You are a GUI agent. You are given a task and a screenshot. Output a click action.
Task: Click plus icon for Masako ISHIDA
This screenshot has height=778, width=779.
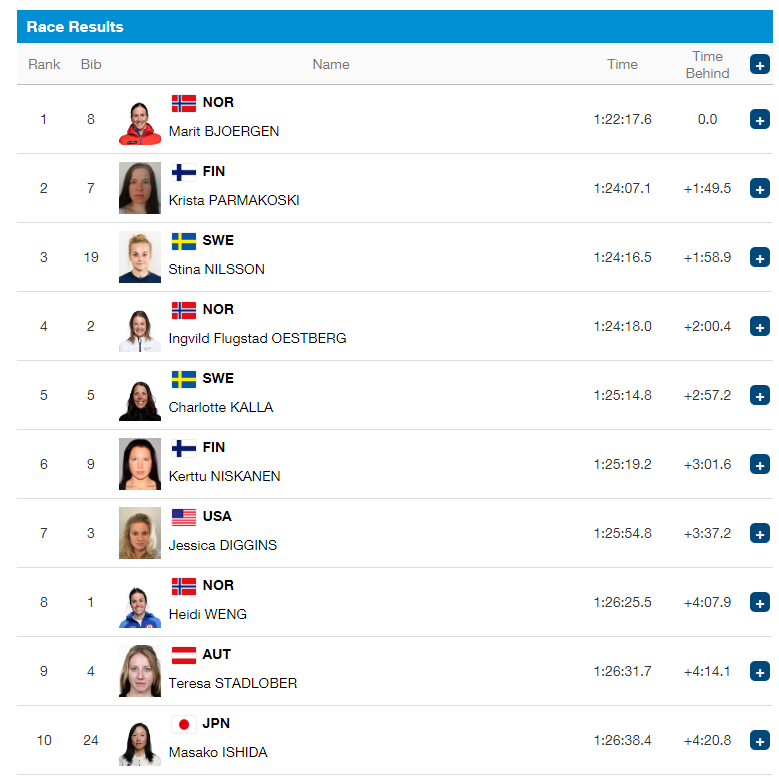[759, 741]
